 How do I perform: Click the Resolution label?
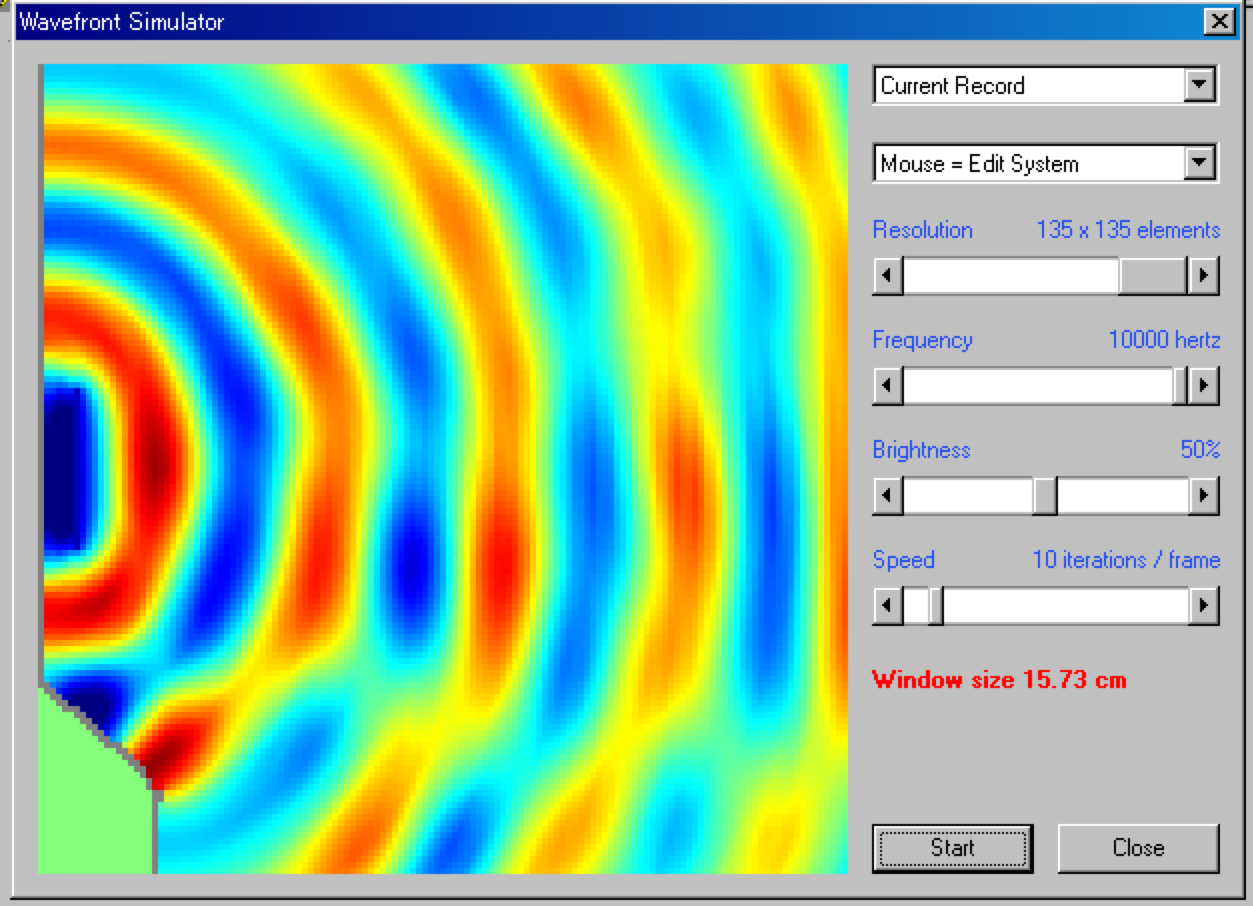pyautogui.click(x=922, y=230)
